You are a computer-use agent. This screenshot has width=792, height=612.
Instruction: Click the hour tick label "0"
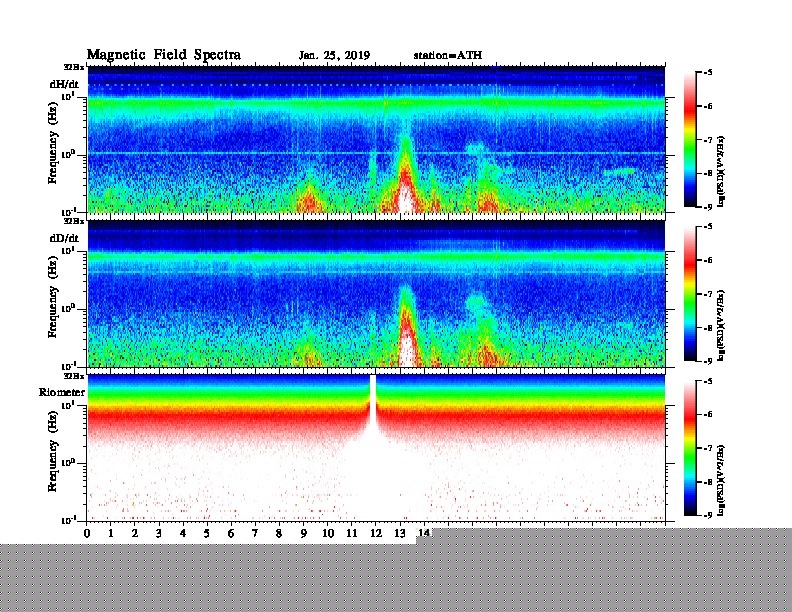(87, 533)
